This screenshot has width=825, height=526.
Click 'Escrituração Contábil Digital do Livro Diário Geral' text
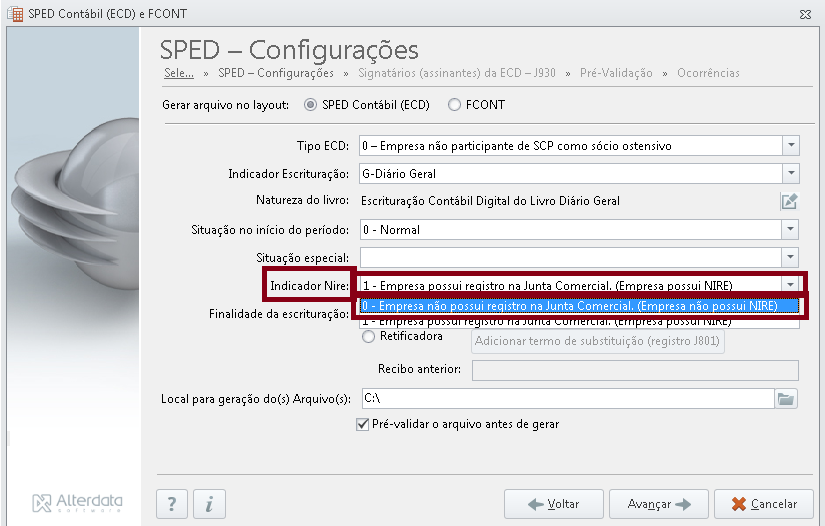coord(490,201)
